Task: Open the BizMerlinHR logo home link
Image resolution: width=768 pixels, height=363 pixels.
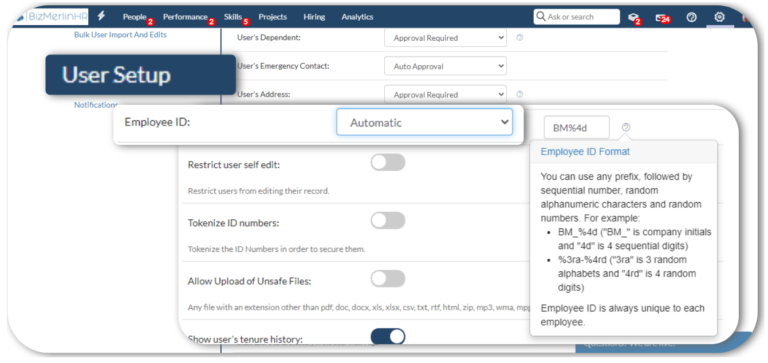Action: click(51, 16)
